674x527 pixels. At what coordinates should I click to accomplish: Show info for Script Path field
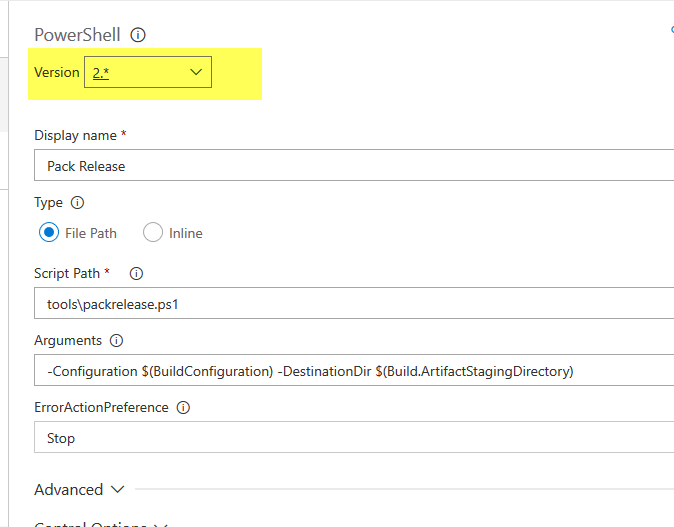click(137, 273)
